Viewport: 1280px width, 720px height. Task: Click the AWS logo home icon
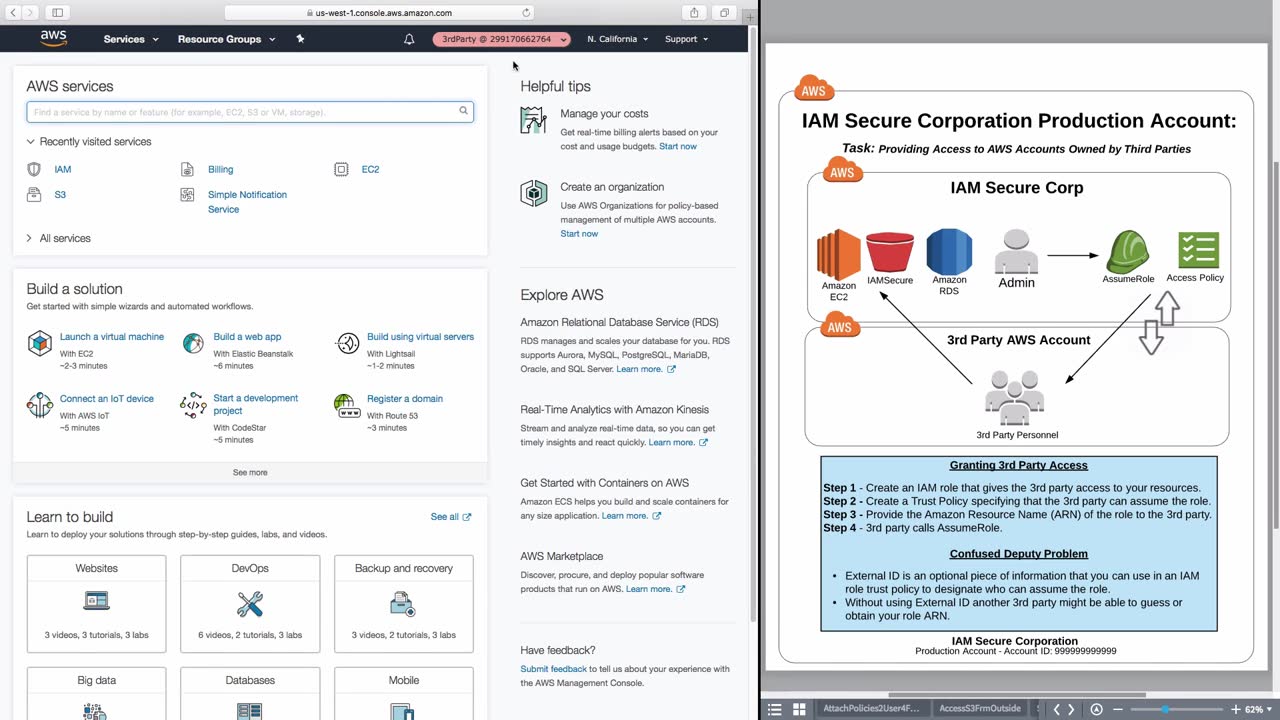(x=54, y=39)
